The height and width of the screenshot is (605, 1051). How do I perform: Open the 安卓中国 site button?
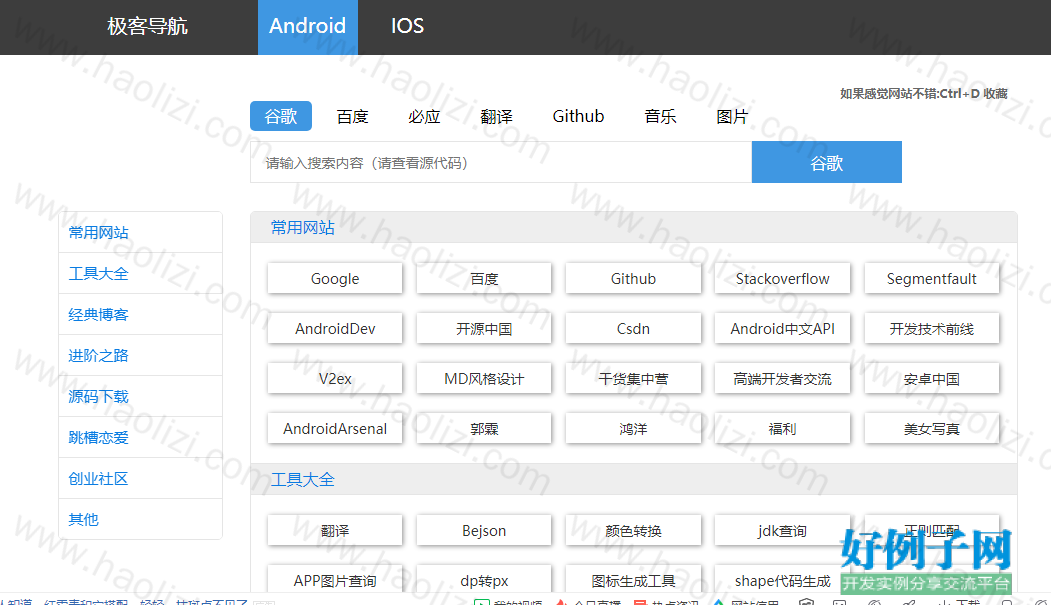(932, 379)
